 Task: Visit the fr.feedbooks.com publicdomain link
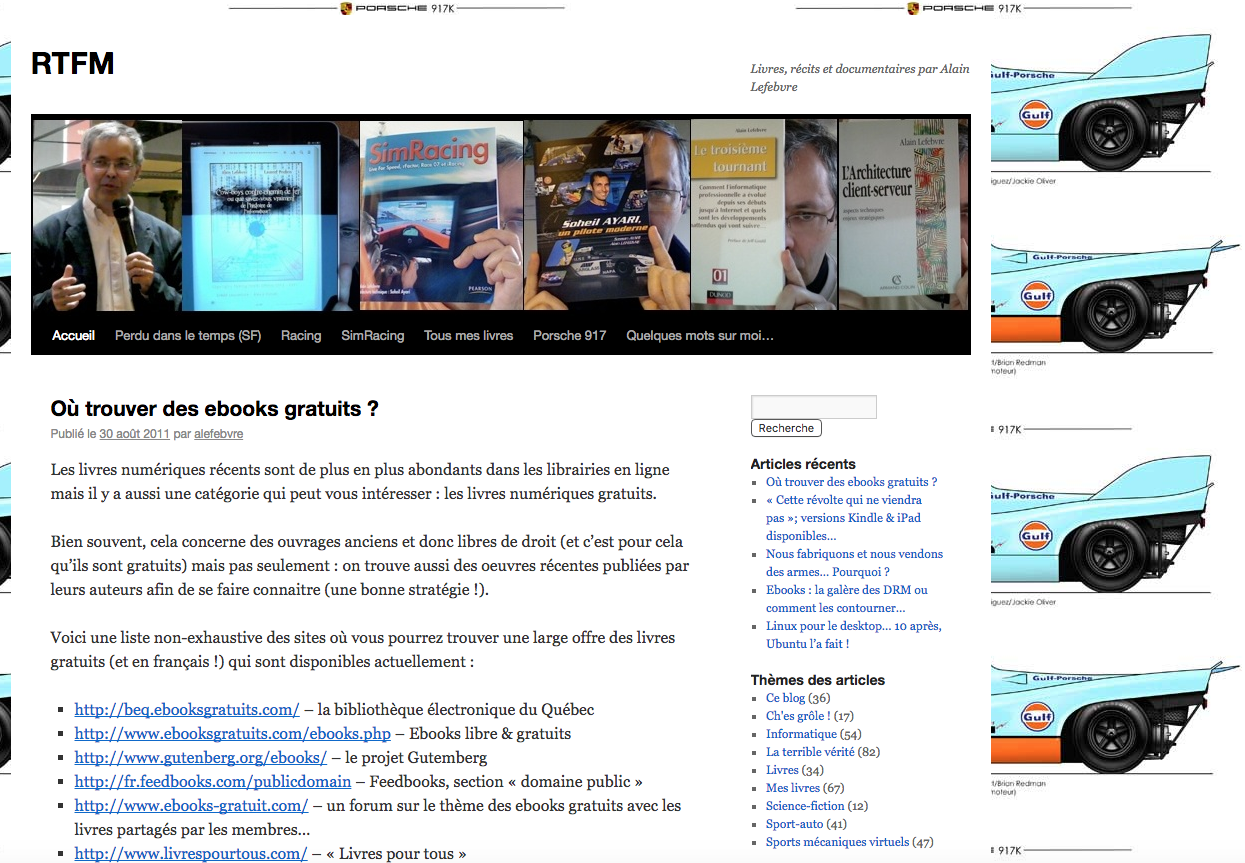(213, 782)
